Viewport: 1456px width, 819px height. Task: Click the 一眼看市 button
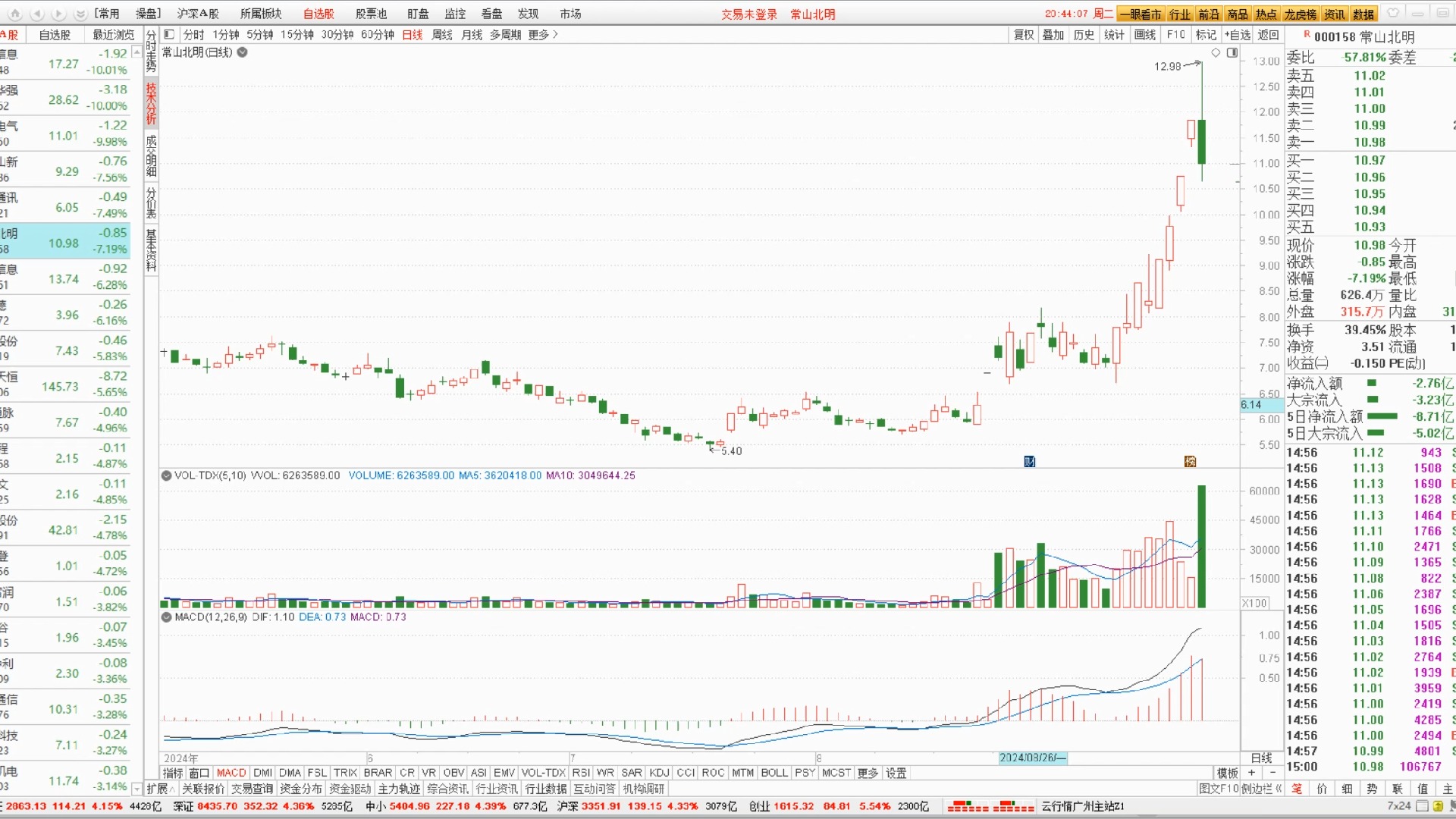[1141, 14]
